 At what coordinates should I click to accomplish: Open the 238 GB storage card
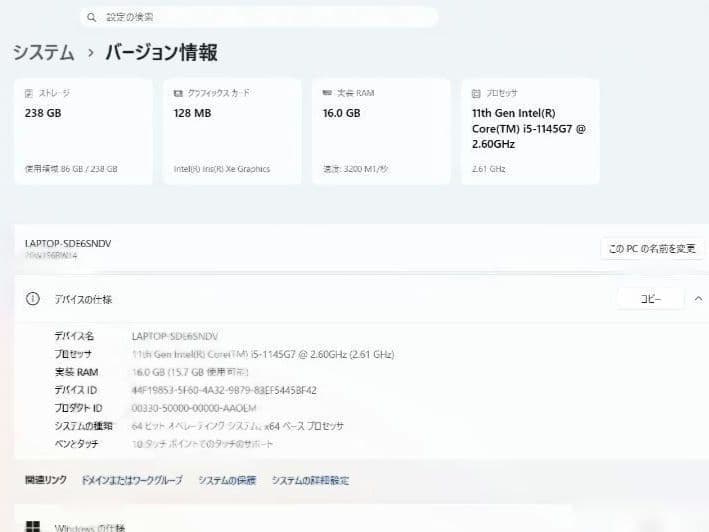pyautogui.click(x=83, y=132)
